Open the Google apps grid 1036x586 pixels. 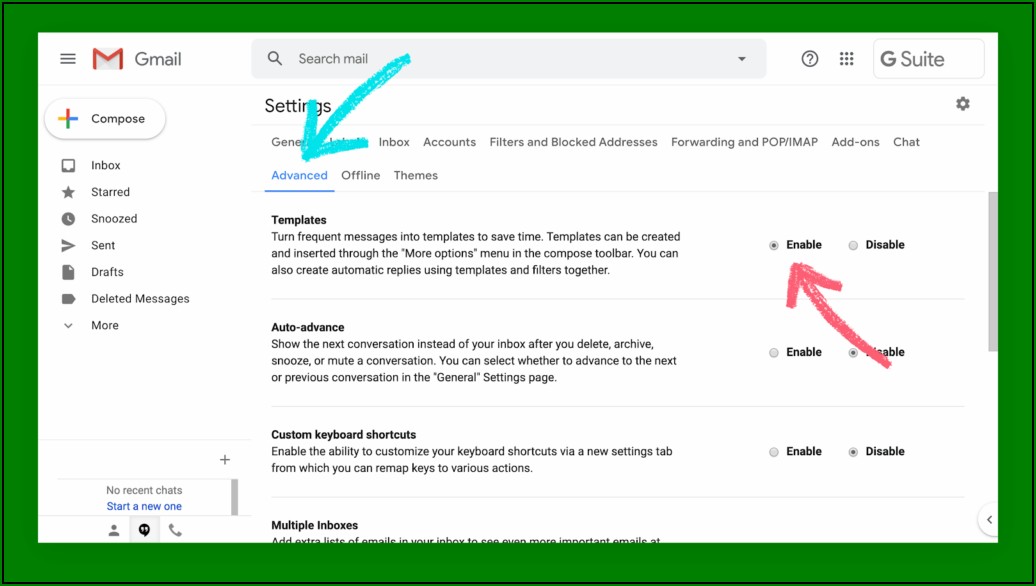coord(846,59)
